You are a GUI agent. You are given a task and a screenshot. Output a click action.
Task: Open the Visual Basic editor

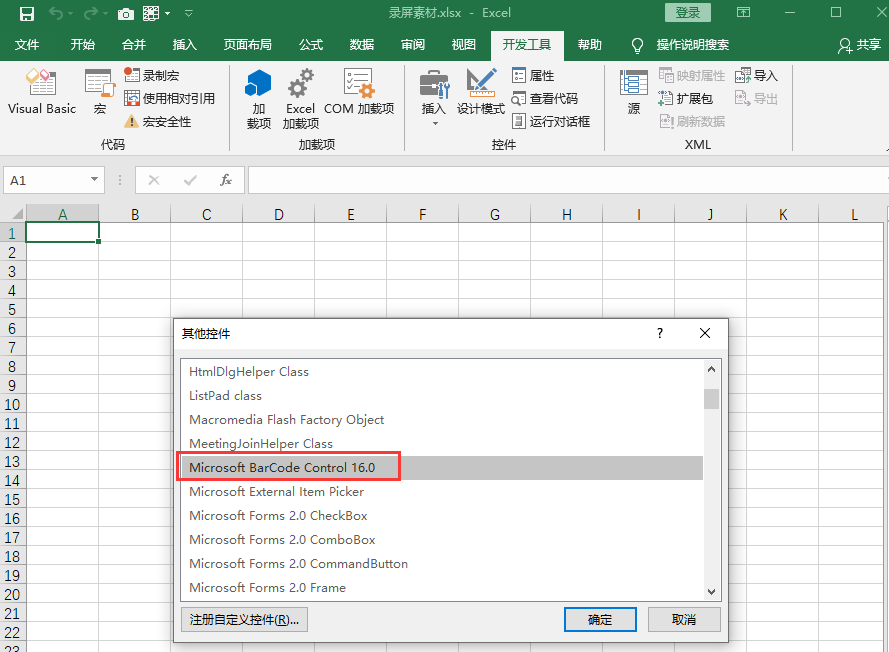coord(42,92)
